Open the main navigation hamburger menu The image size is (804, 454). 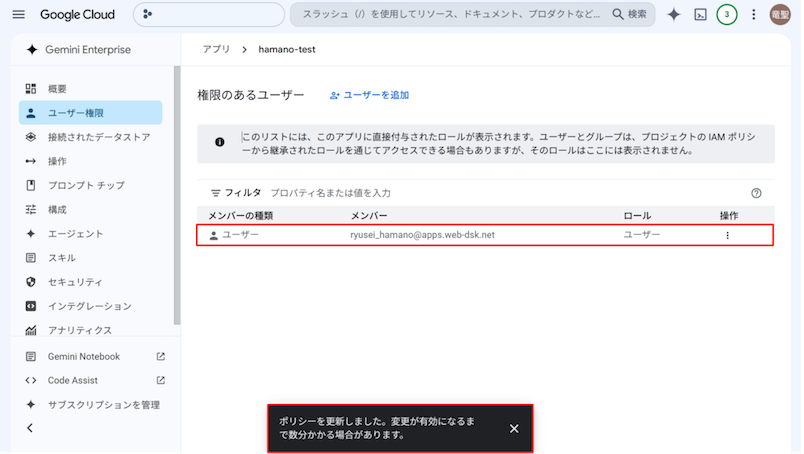[x=18, y=14]
